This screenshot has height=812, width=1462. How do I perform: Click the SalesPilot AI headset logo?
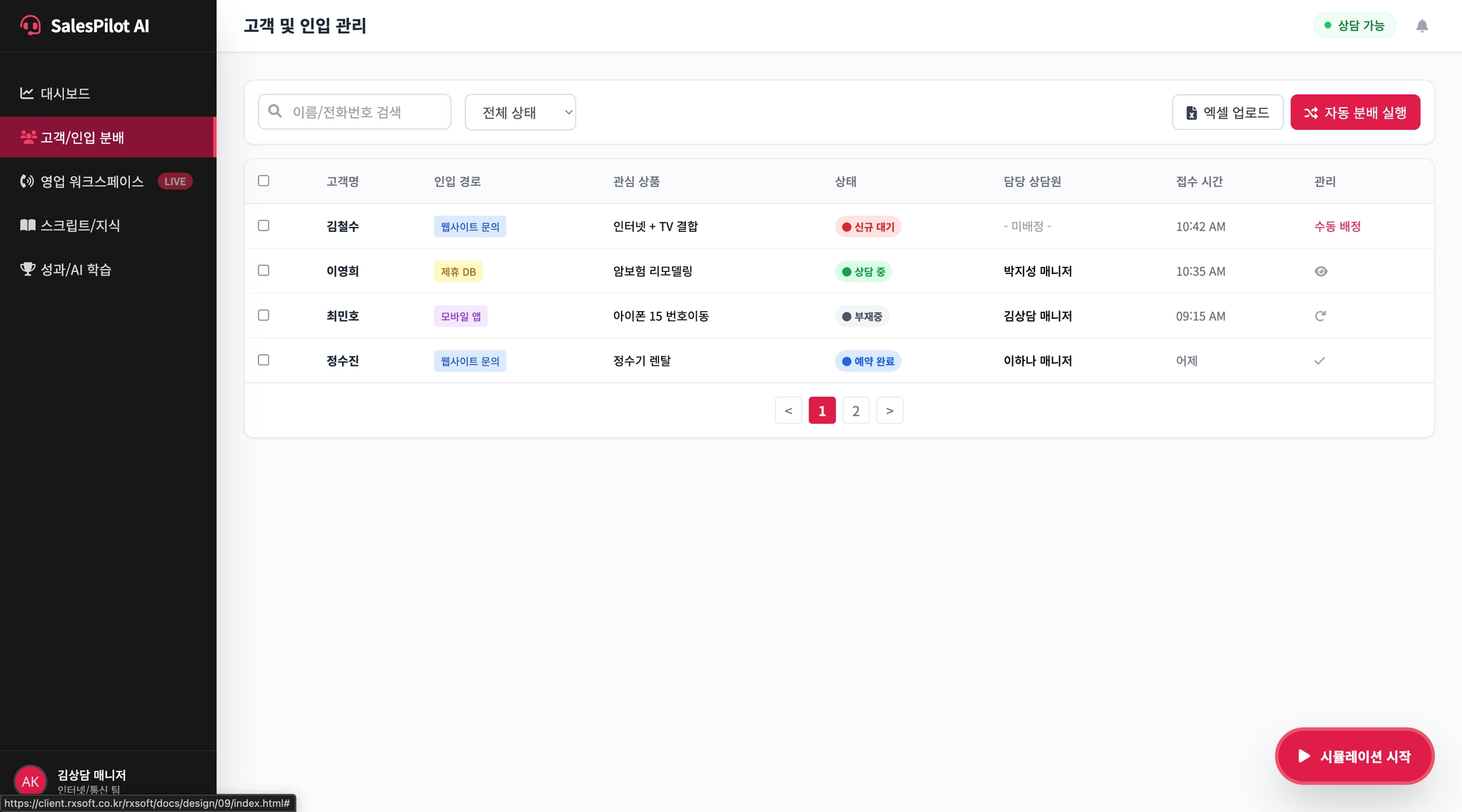click(x=31, y=26)
